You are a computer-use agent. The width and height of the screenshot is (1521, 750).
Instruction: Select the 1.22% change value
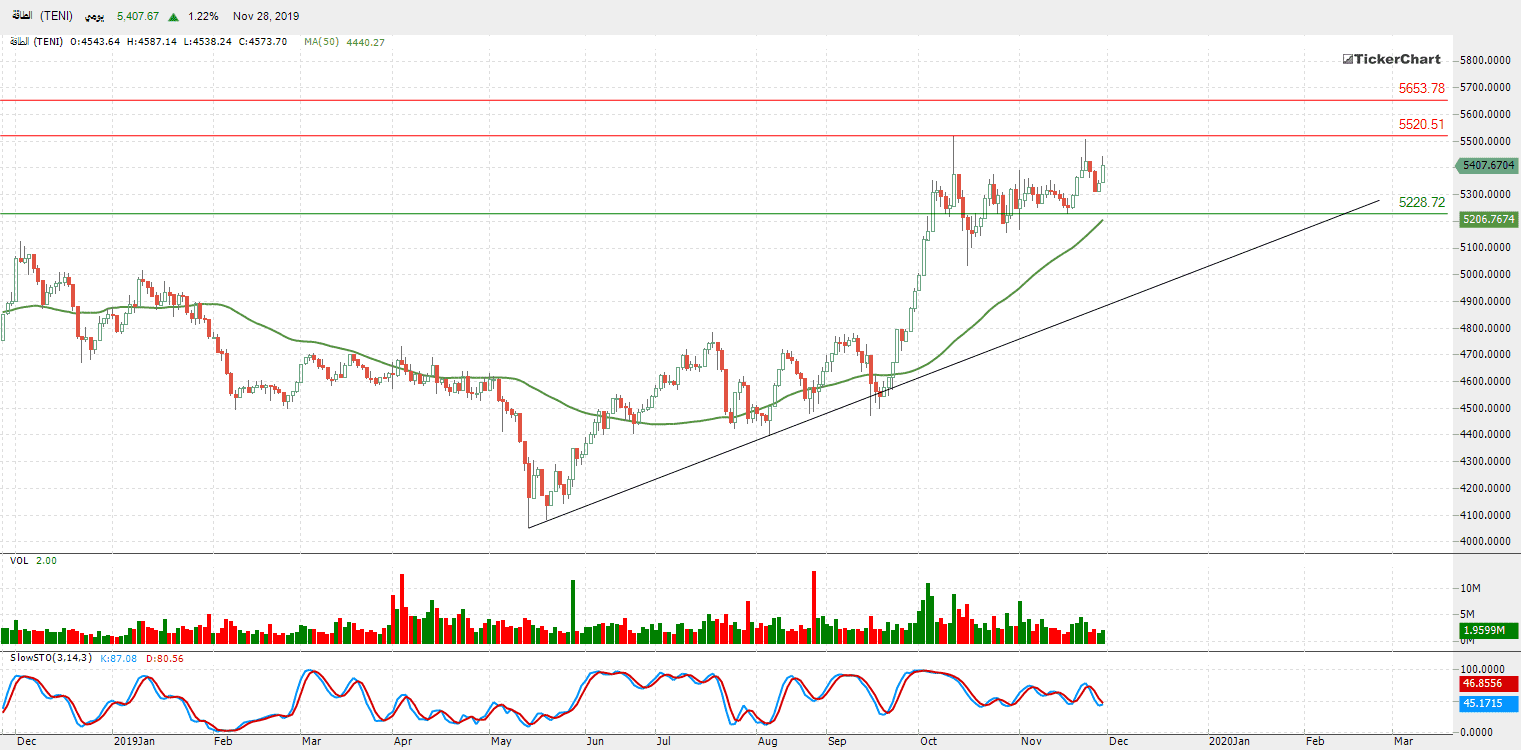click(x=203, y=17)
